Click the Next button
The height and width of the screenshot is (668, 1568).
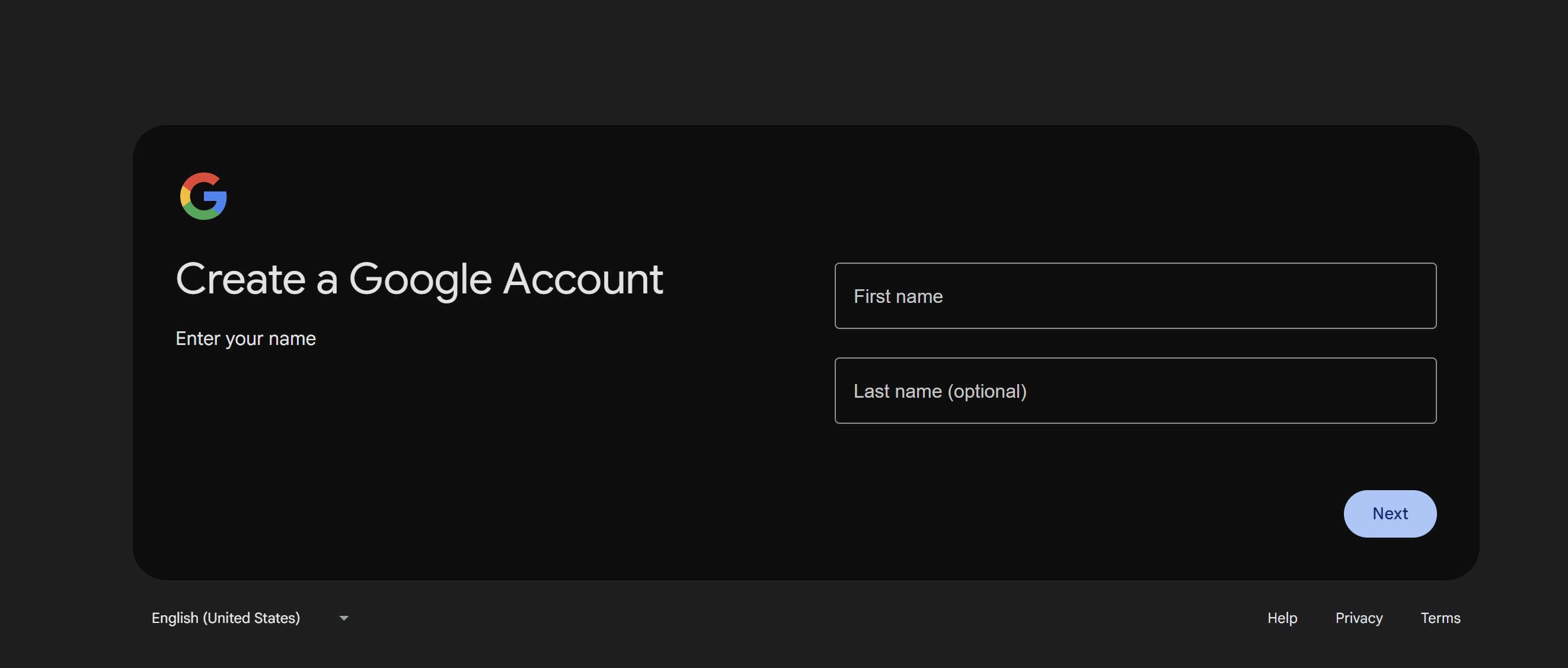1390,513
